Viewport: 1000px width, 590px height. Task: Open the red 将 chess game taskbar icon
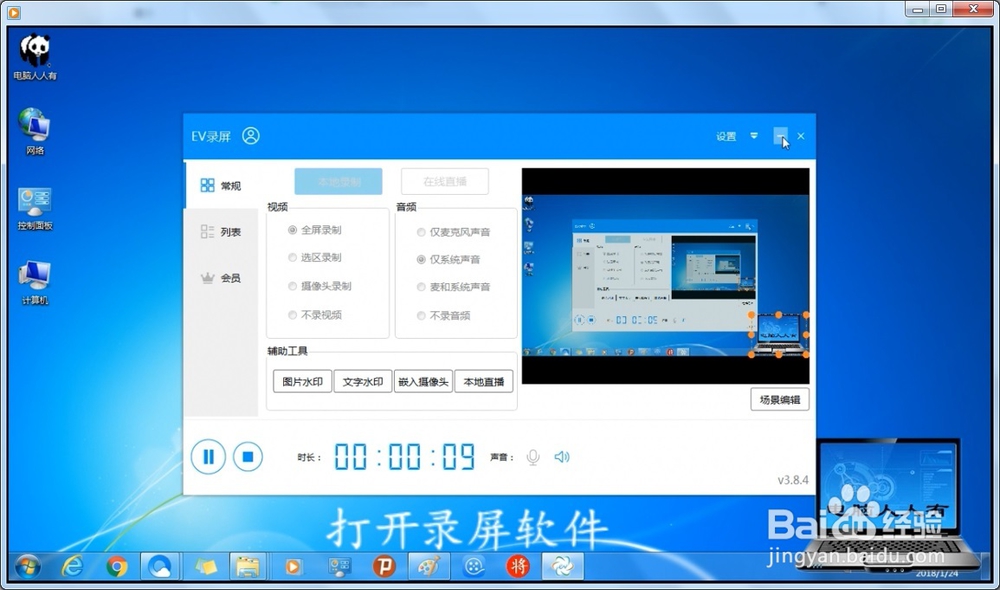click(x=518, y=566)
